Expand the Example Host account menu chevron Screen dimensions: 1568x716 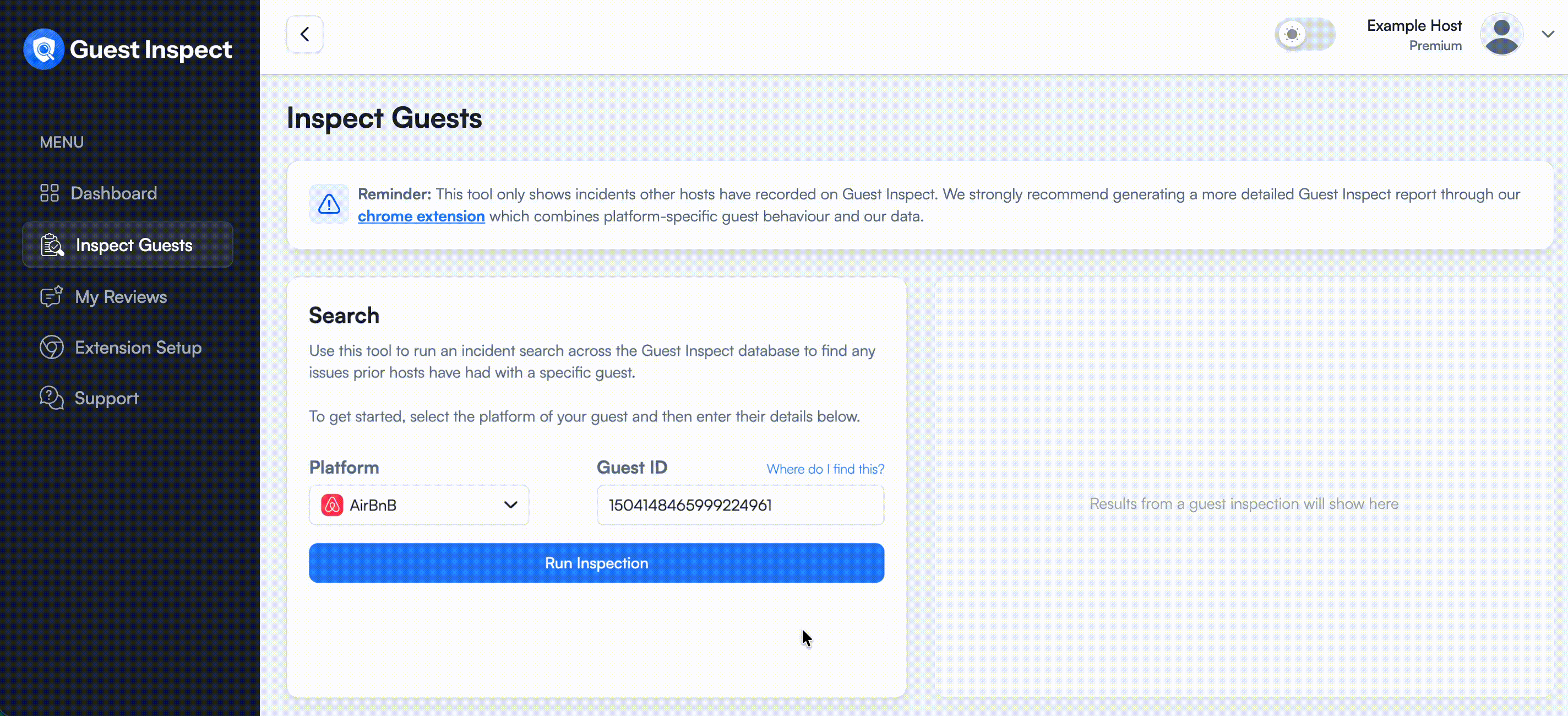(1548, 34)
